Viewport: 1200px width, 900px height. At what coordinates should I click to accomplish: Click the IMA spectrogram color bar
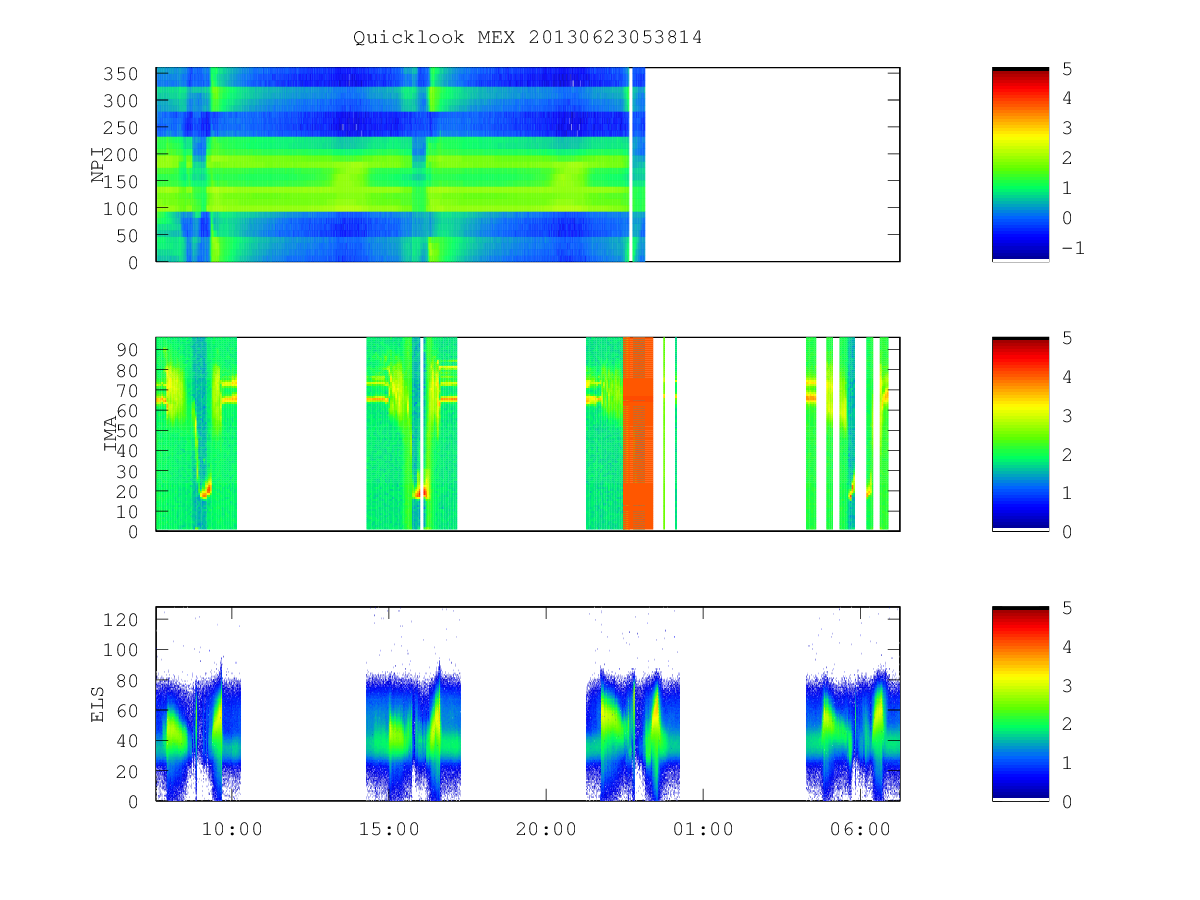point(1020,434)
